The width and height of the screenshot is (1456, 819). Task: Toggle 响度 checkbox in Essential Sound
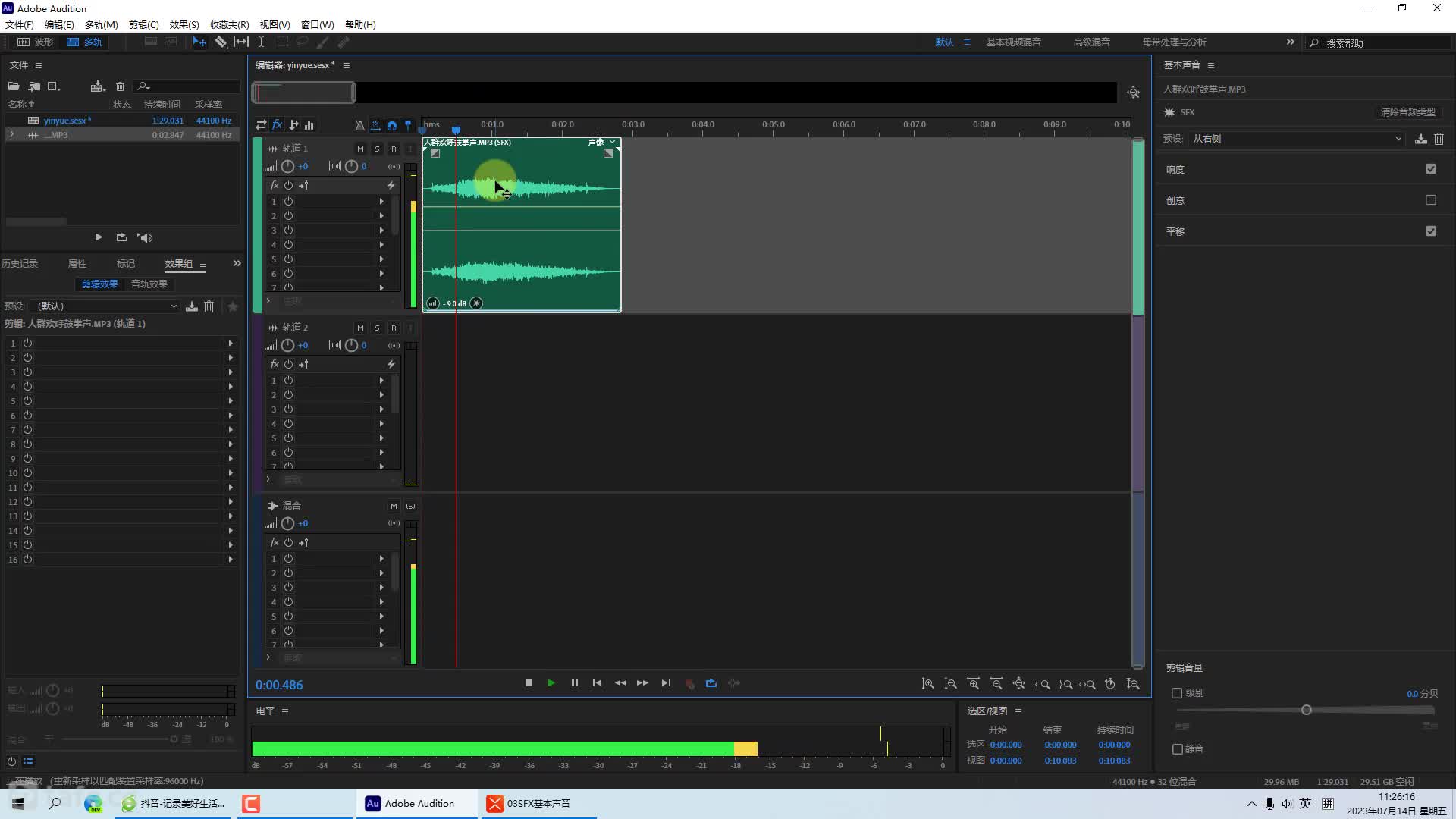tap(1431, 169)
